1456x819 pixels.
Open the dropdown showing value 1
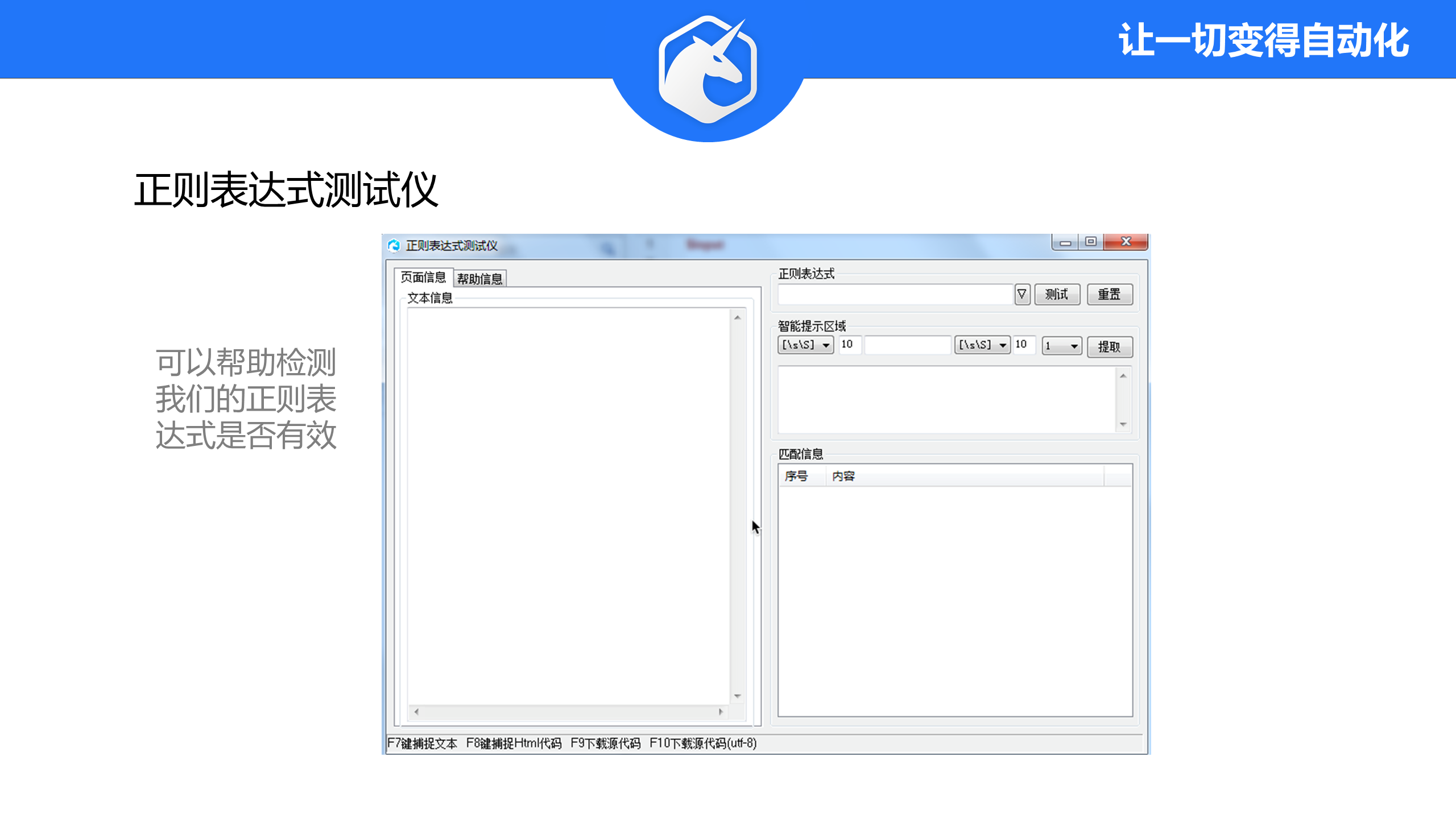click(x=1073, y=346)
